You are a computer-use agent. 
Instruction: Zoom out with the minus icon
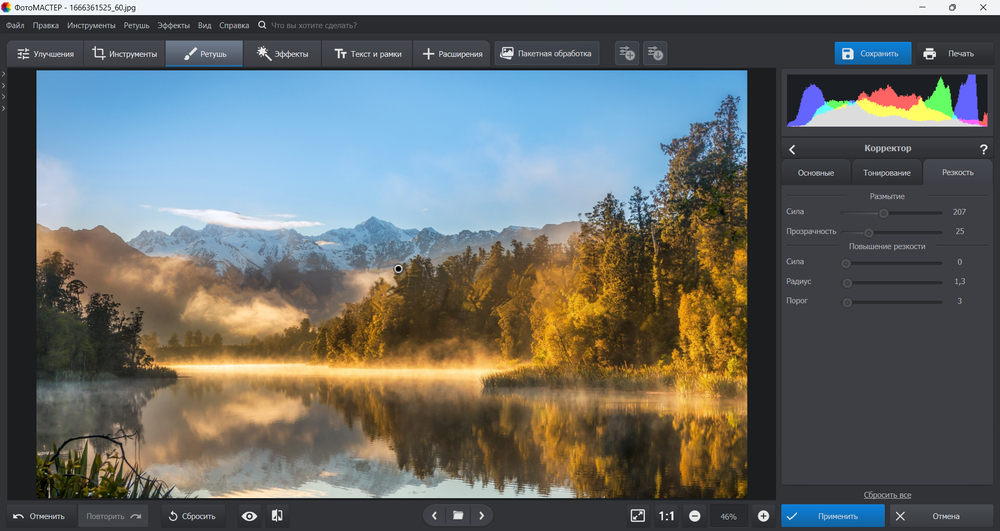coord(695,516)
